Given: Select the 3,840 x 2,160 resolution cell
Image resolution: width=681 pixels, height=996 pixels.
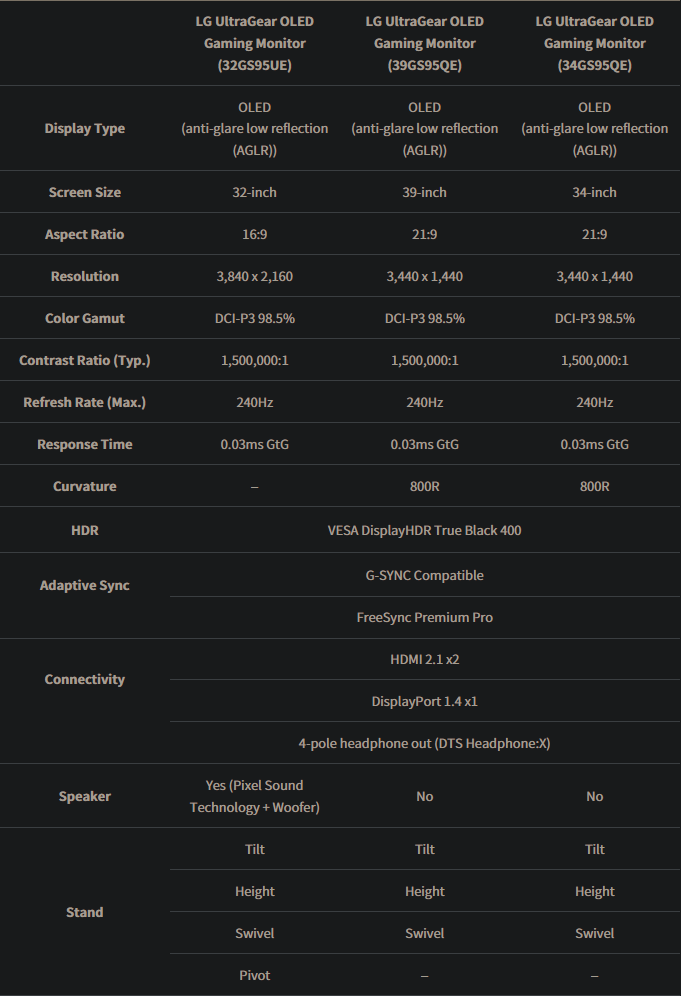Looking at the screenshot, I should point(254,276).
